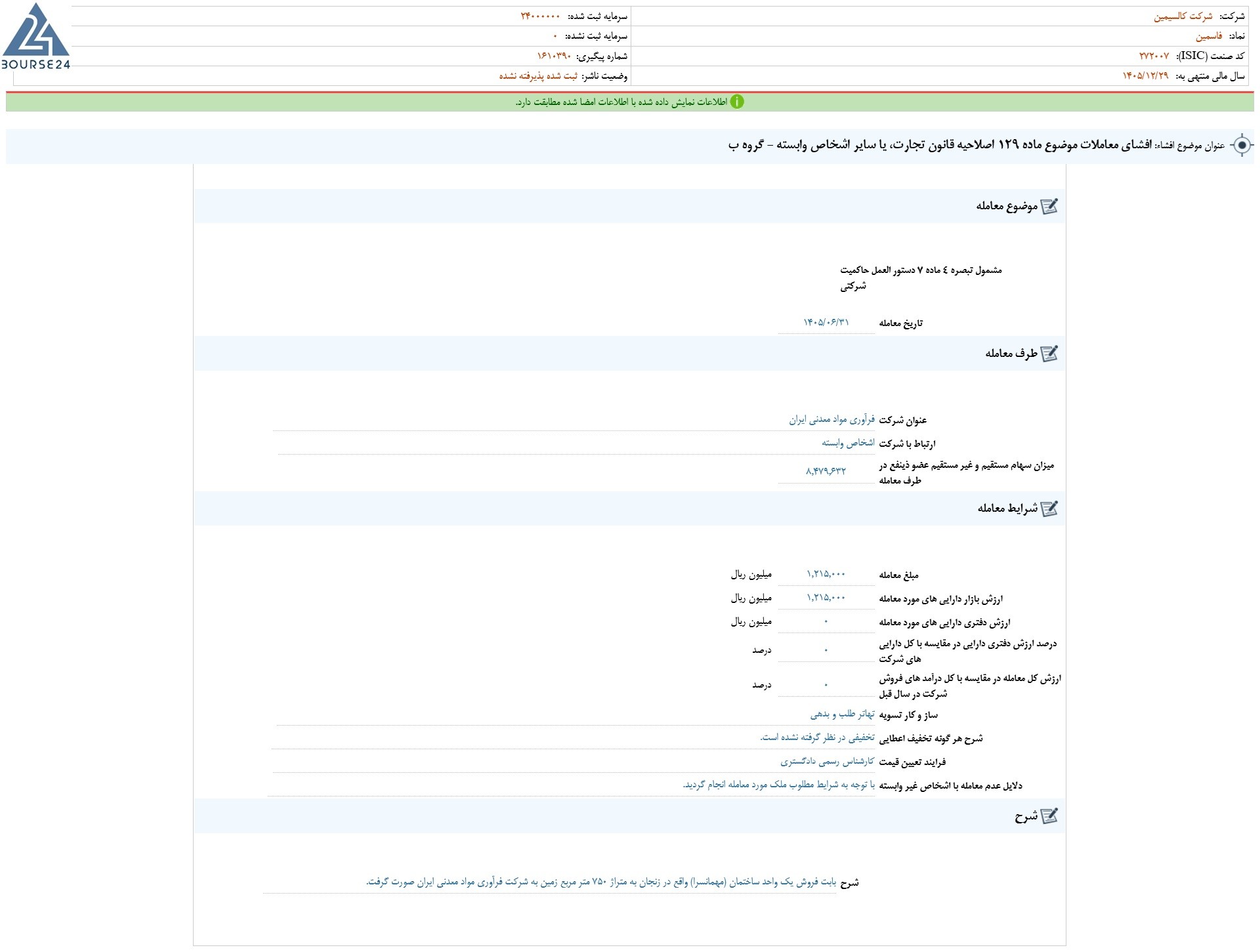Click the edit icon next to شرح header
Image resolution: width=1260 pixels, height=952 pixels.
(1050, 816)
